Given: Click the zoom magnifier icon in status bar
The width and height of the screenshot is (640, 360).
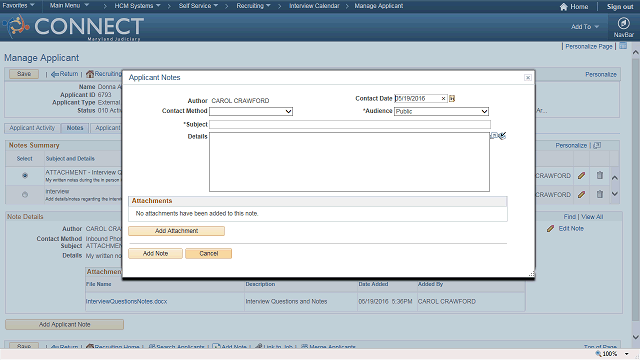Looking at the screenshot, I should (x=598, y=354).
